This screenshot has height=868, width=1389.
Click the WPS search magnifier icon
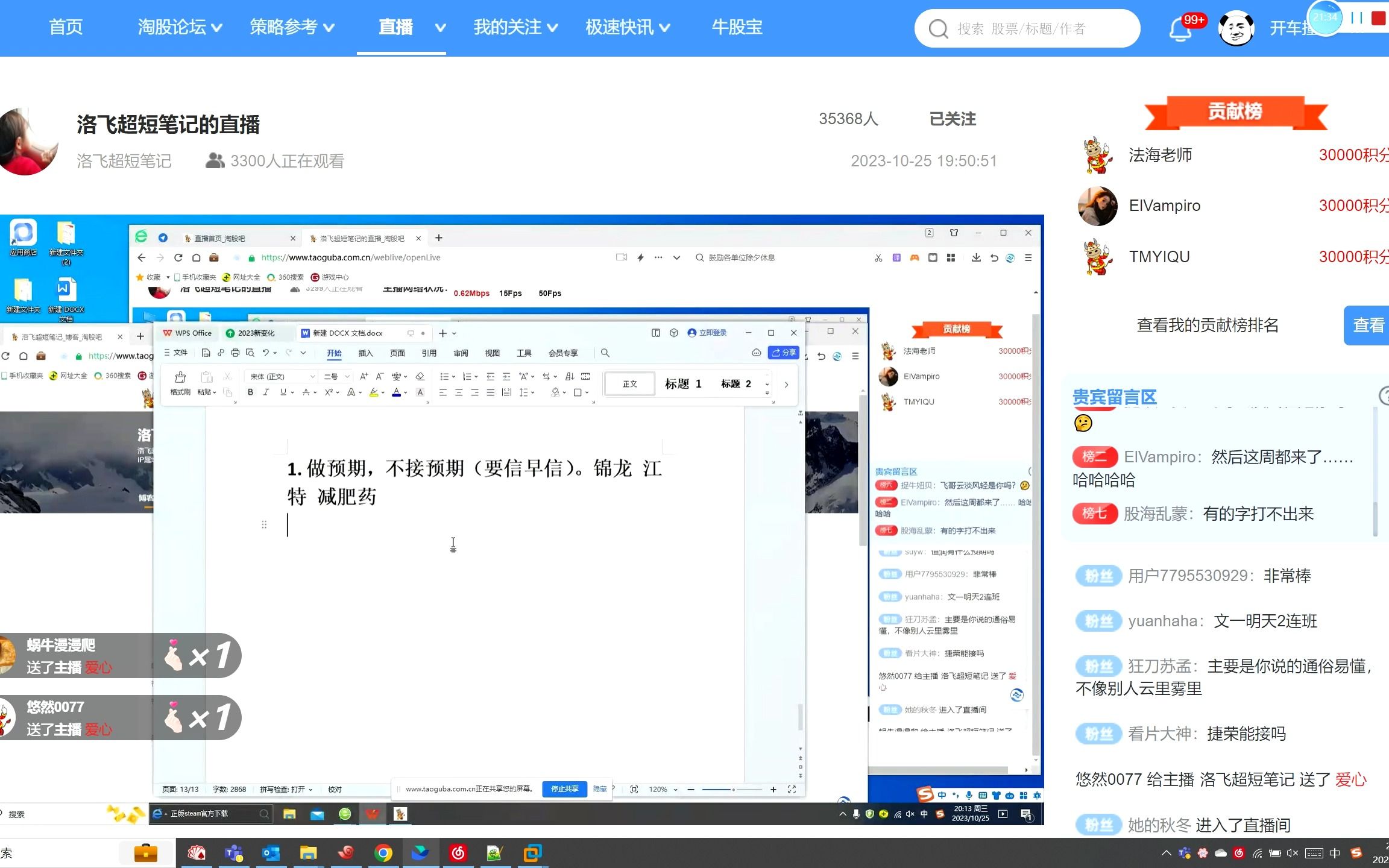(605, 353)
